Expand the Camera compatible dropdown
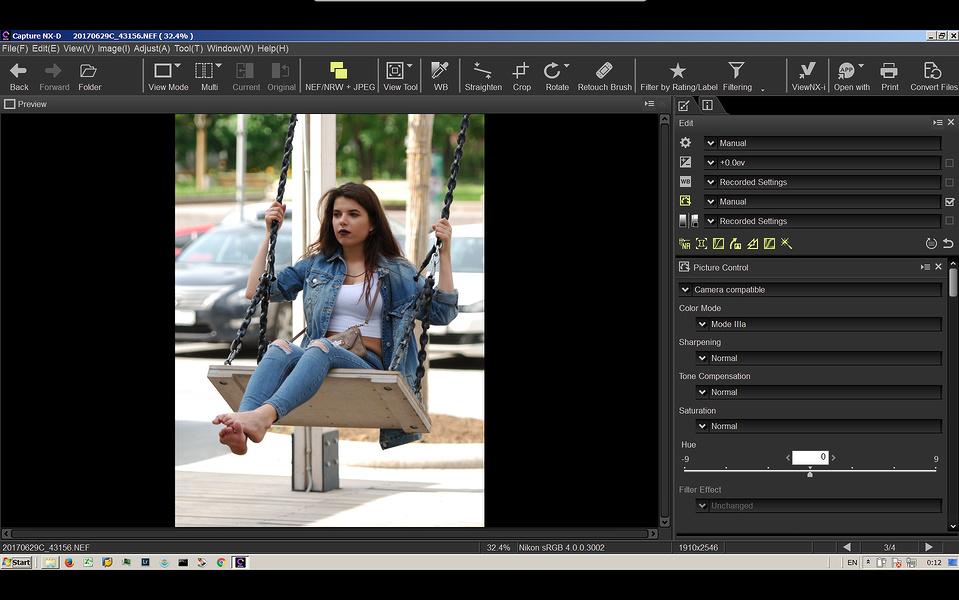This screenshot has height=600, width=959. point(810,290)
